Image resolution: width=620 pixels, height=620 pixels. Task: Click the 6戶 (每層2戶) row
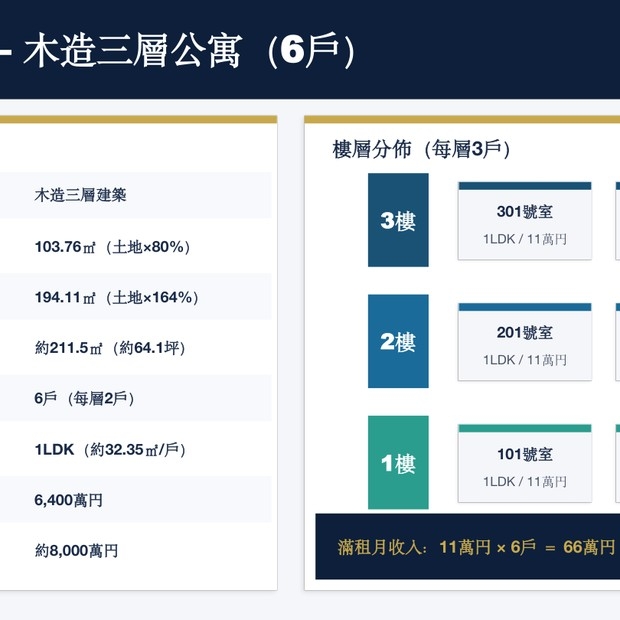pyautogui.click(x=136, y=398)
